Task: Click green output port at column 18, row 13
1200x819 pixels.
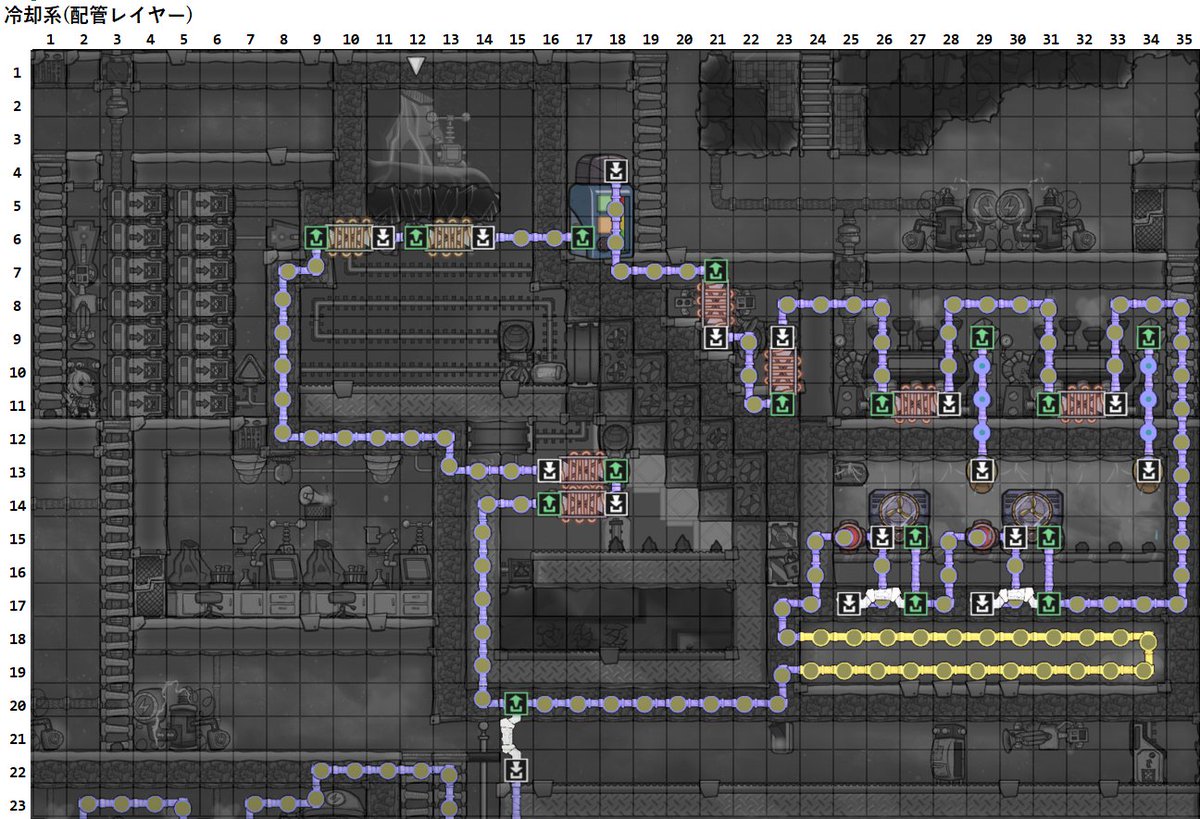Action: (x=617, y=470)
